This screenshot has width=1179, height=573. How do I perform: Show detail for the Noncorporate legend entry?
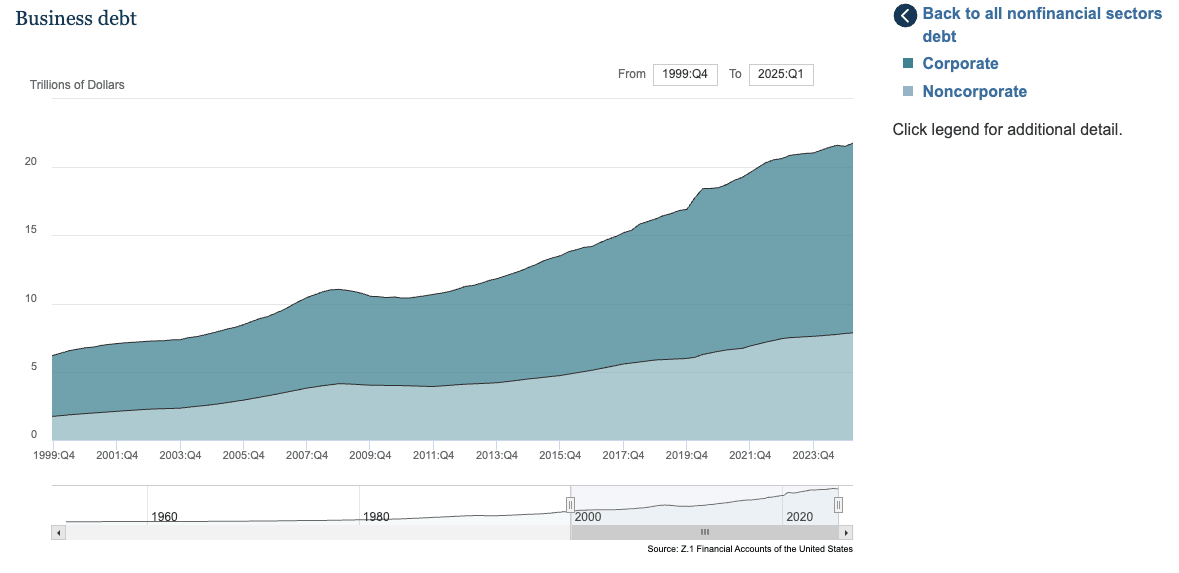(x=974, y=92)
